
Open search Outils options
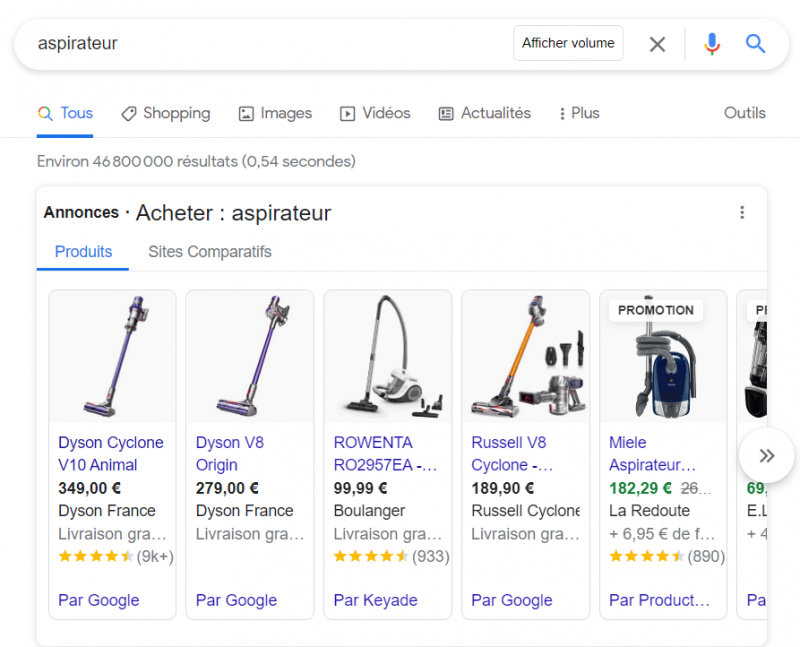click(744, 113)
